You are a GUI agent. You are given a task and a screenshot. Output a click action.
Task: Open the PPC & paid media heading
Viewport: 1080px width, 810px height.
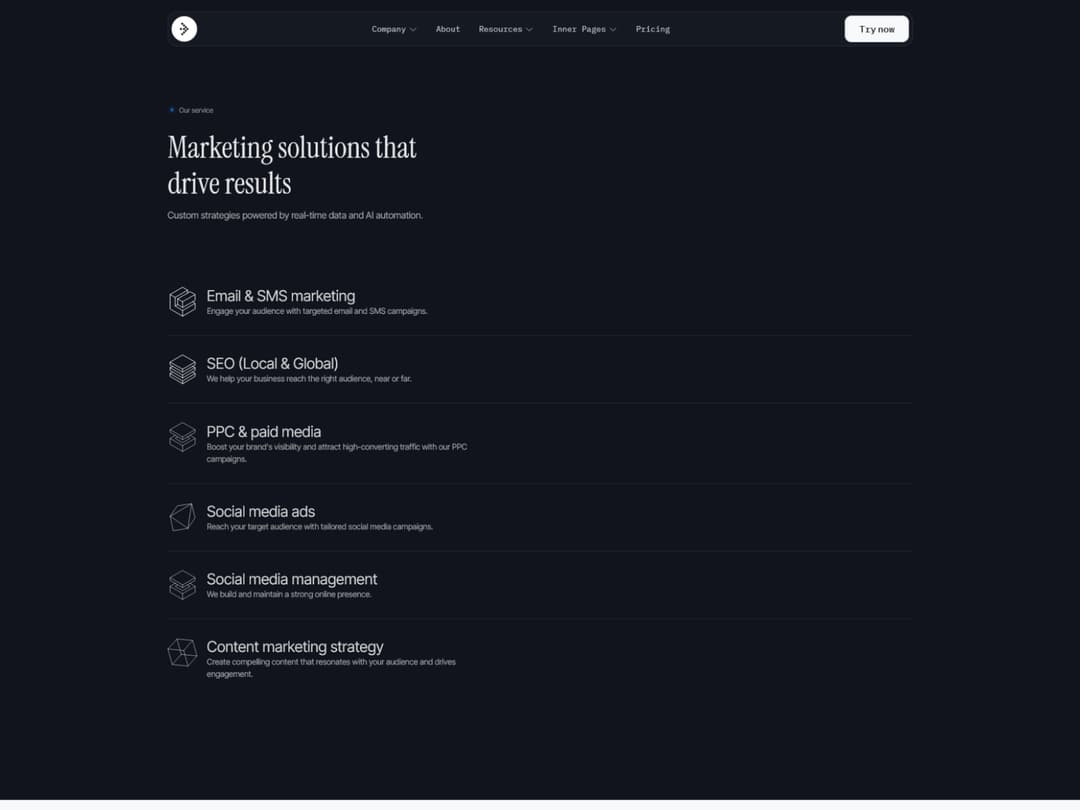(263, 432)
